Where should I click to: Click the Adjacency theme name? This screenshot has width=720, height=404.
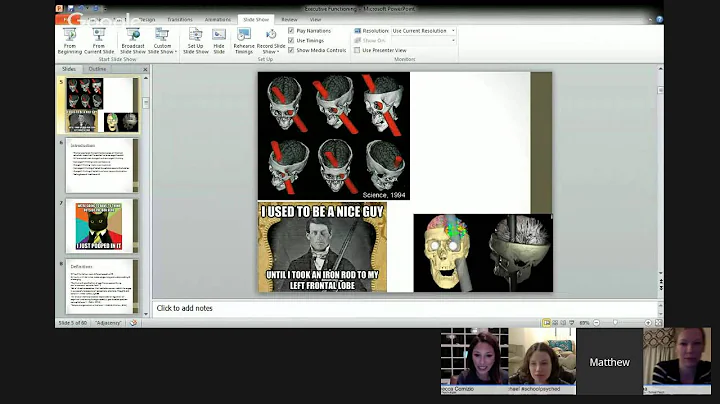[108, 323]
